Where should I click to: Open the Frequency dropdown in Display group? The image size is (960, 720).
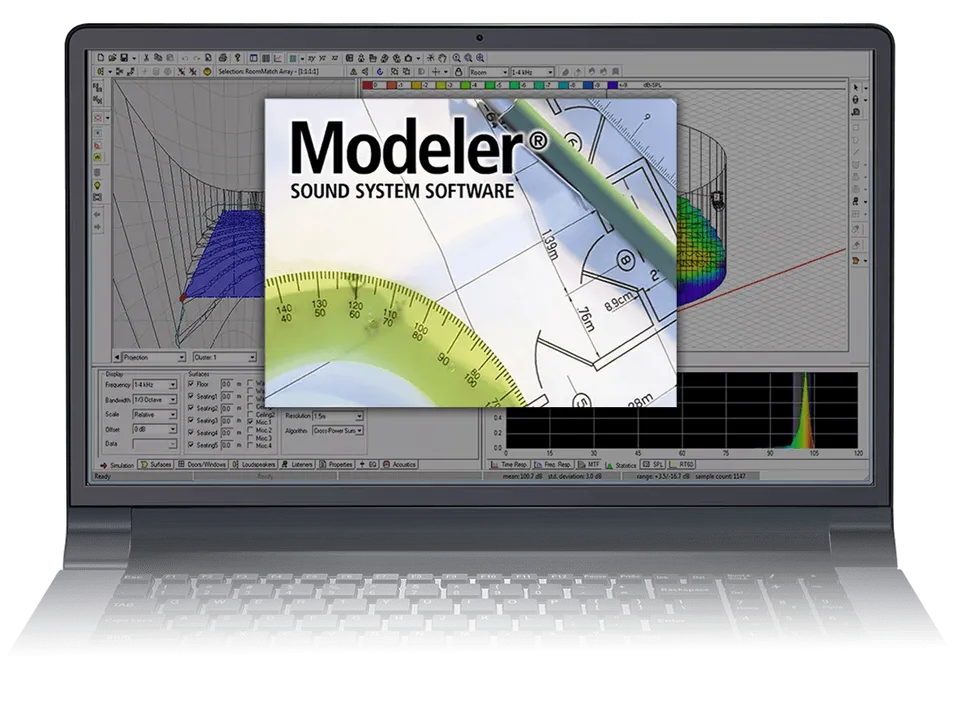[x=155, y=384]
